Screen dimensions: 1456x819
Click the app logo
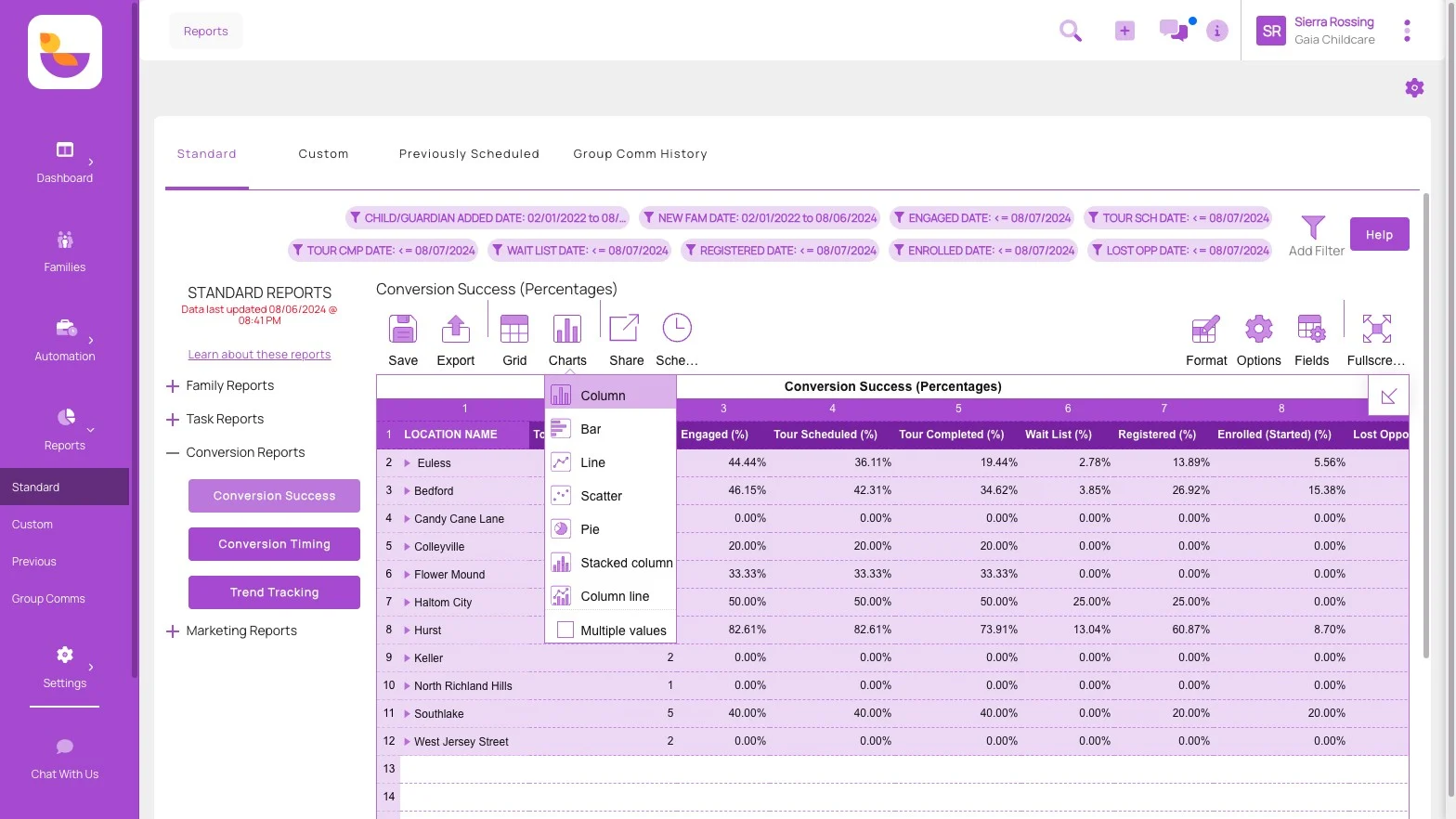pos(65,52)
